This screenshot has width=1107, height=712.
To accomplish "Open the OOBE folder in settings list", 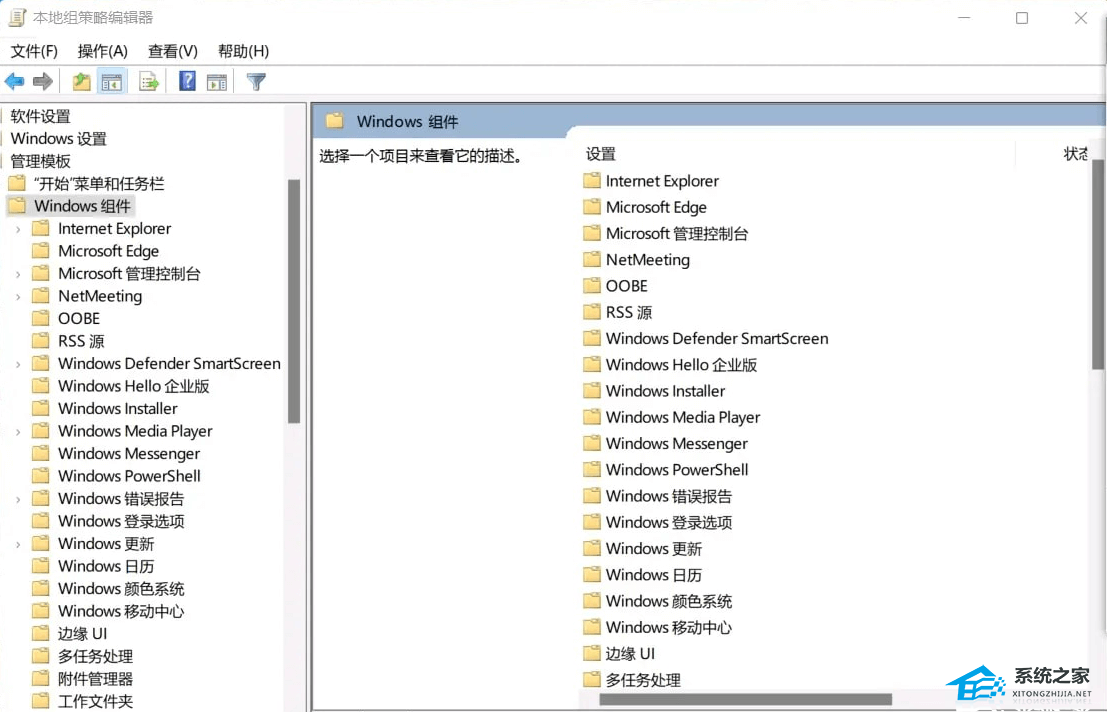I will pyautogui.click(x=628, y=285).
